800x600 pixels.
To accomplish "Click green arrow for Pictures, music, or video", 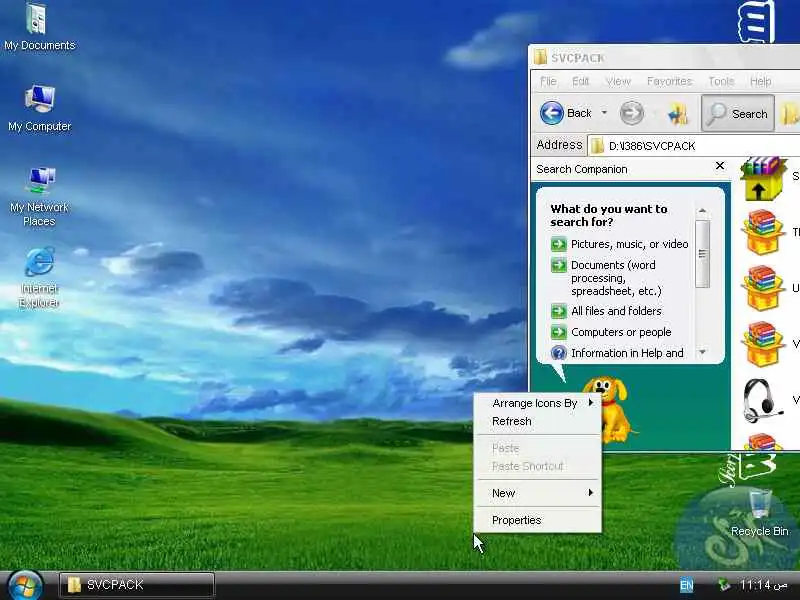I will coord(559,244).
